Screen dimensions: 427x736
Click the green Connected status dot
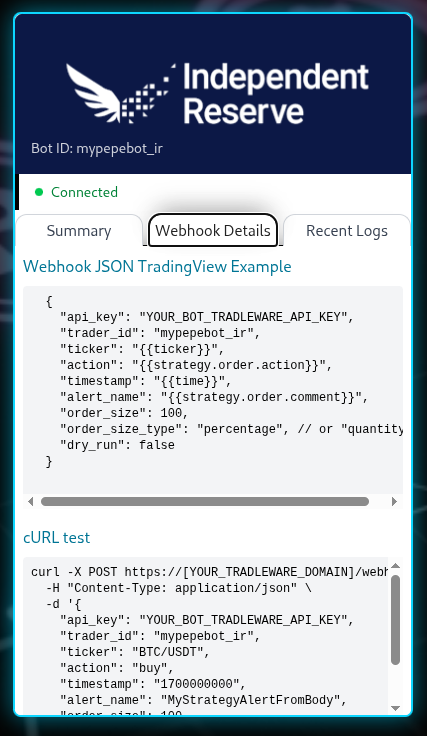39,192
